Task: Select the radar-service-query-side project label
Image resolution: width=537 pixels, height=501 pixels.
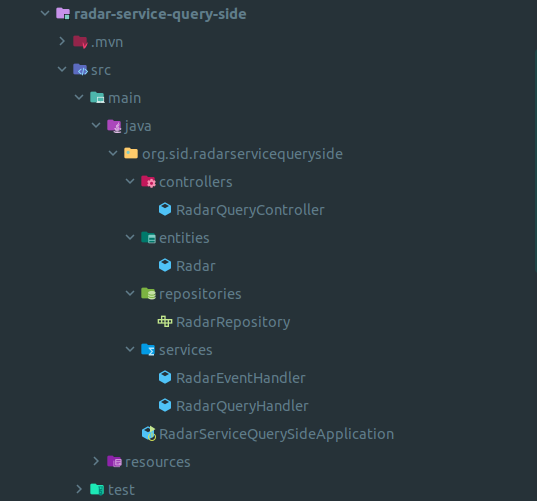Action: coord(160,14)
